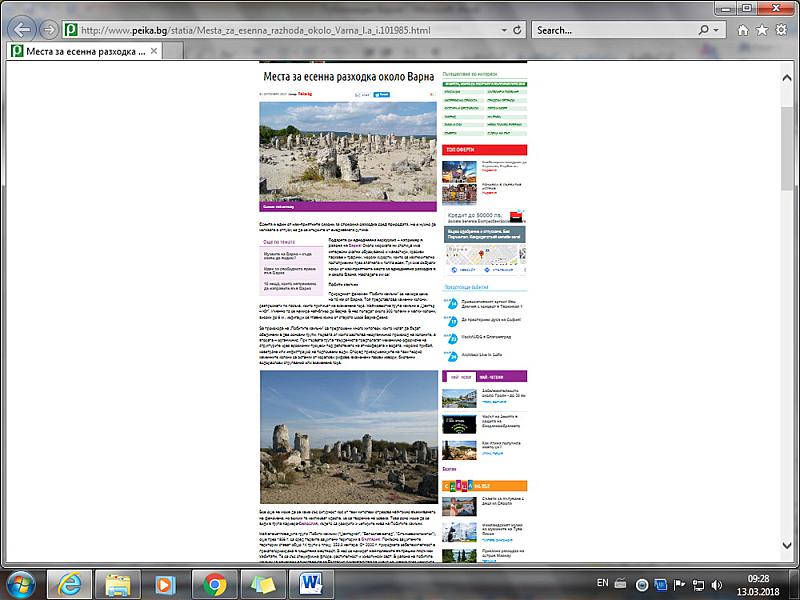Image resolution: width=800 pixels, height=600 pixels.
Task: Click the browser Forward arrow button
Action: (x=49, y=30)
